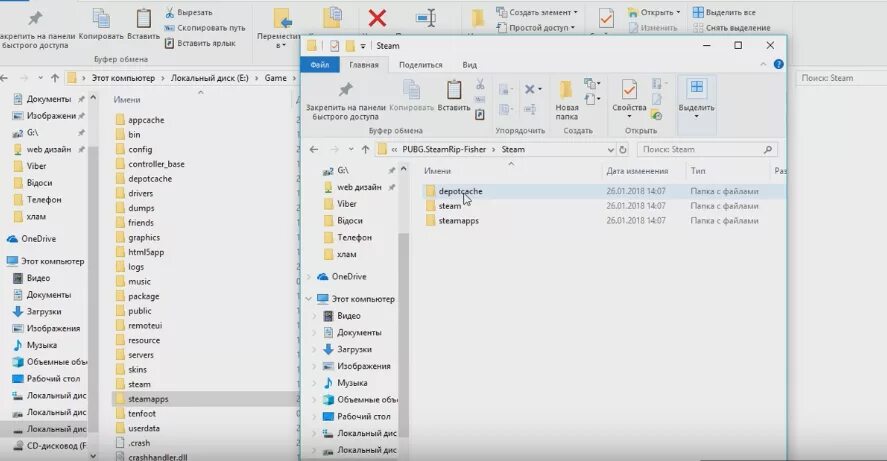The height and width of the screenshot is (461, 887).
Task: Expand Музыка in Steam window tree
Action: coord(315,383)
